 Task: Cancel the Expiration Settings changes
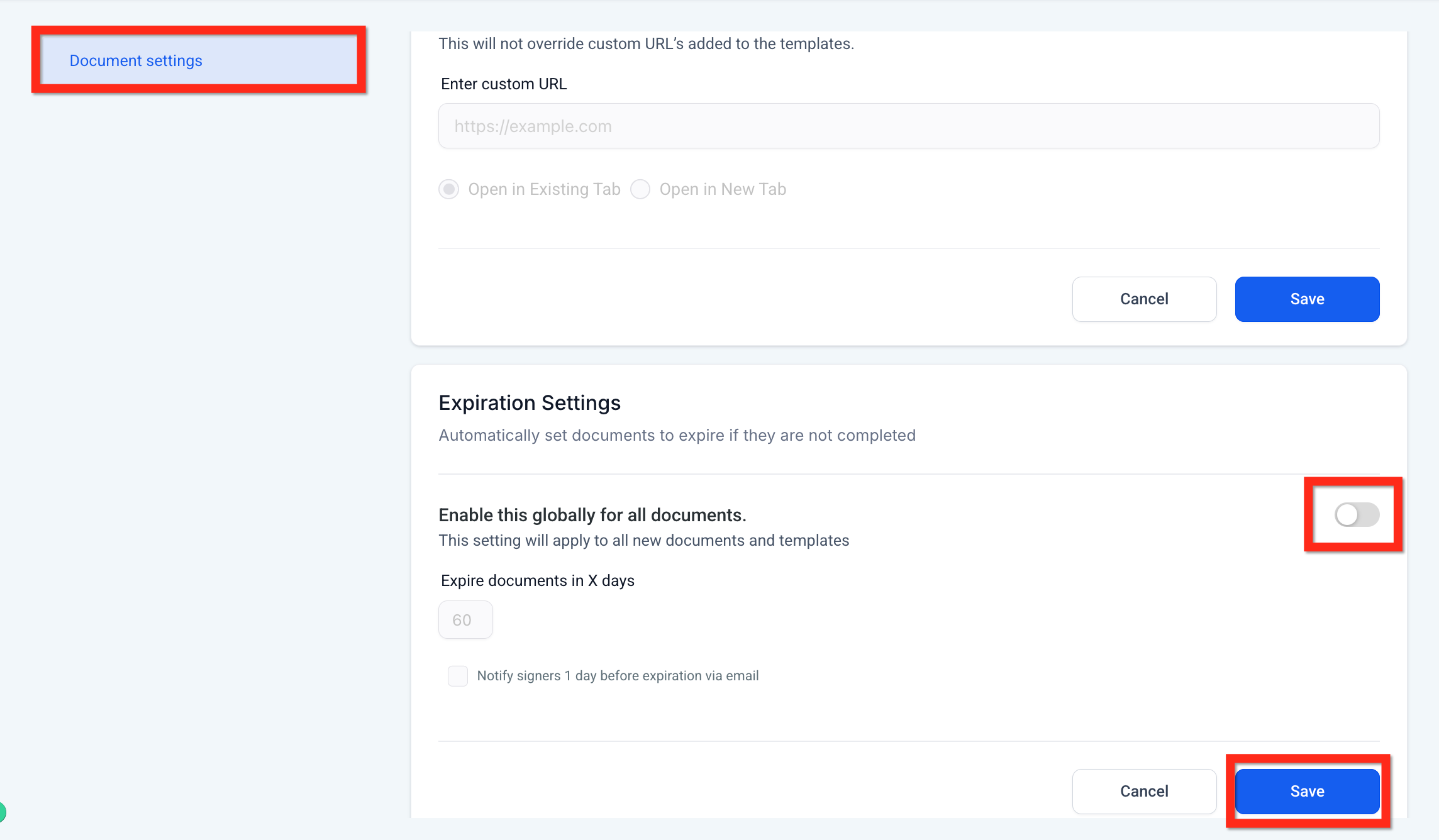1144,792
